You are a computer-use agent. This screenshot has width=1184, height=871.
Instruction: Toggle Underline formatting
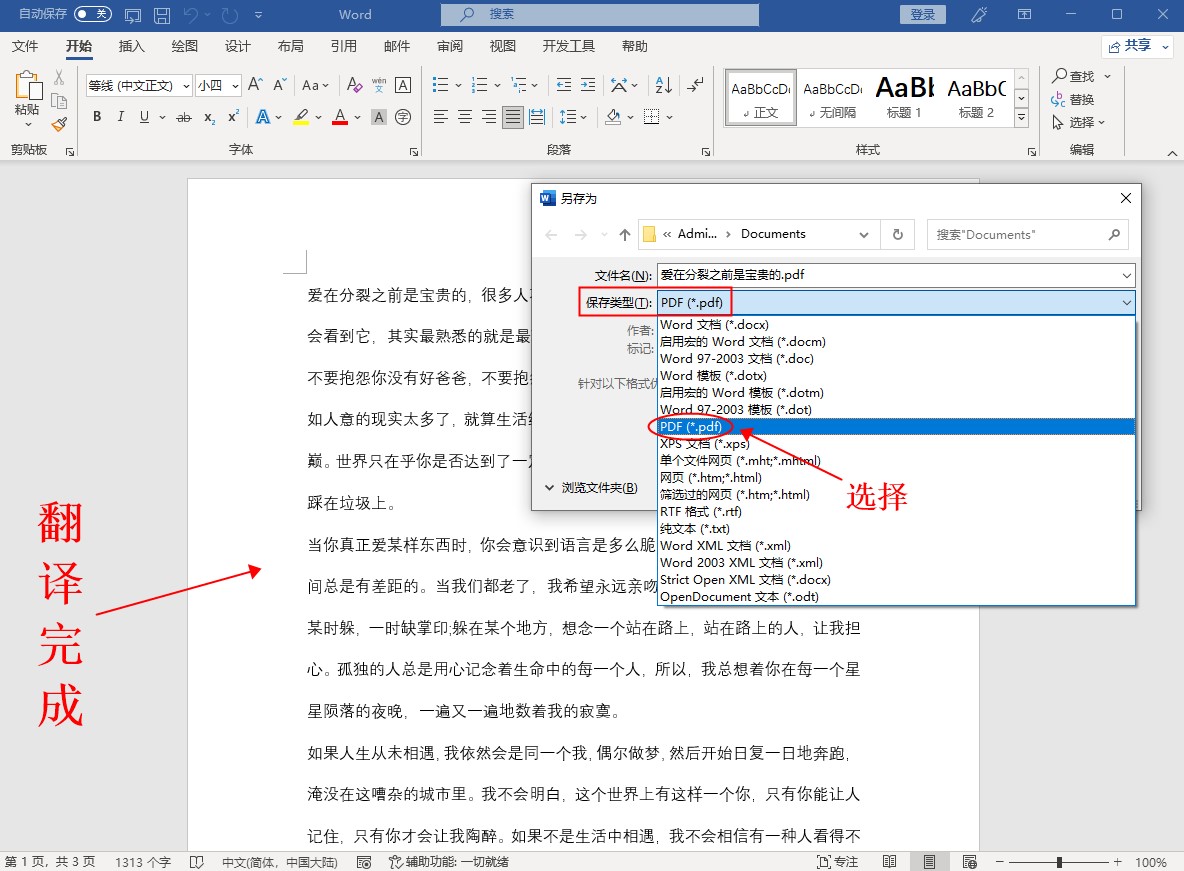point(144,116)
